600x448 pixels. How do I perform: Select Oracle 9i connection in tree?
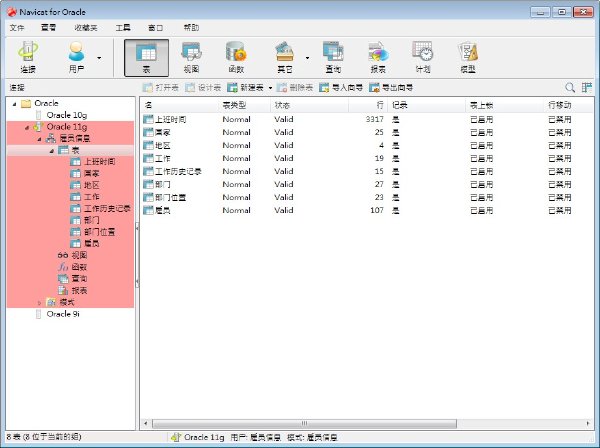coord(63,314)
